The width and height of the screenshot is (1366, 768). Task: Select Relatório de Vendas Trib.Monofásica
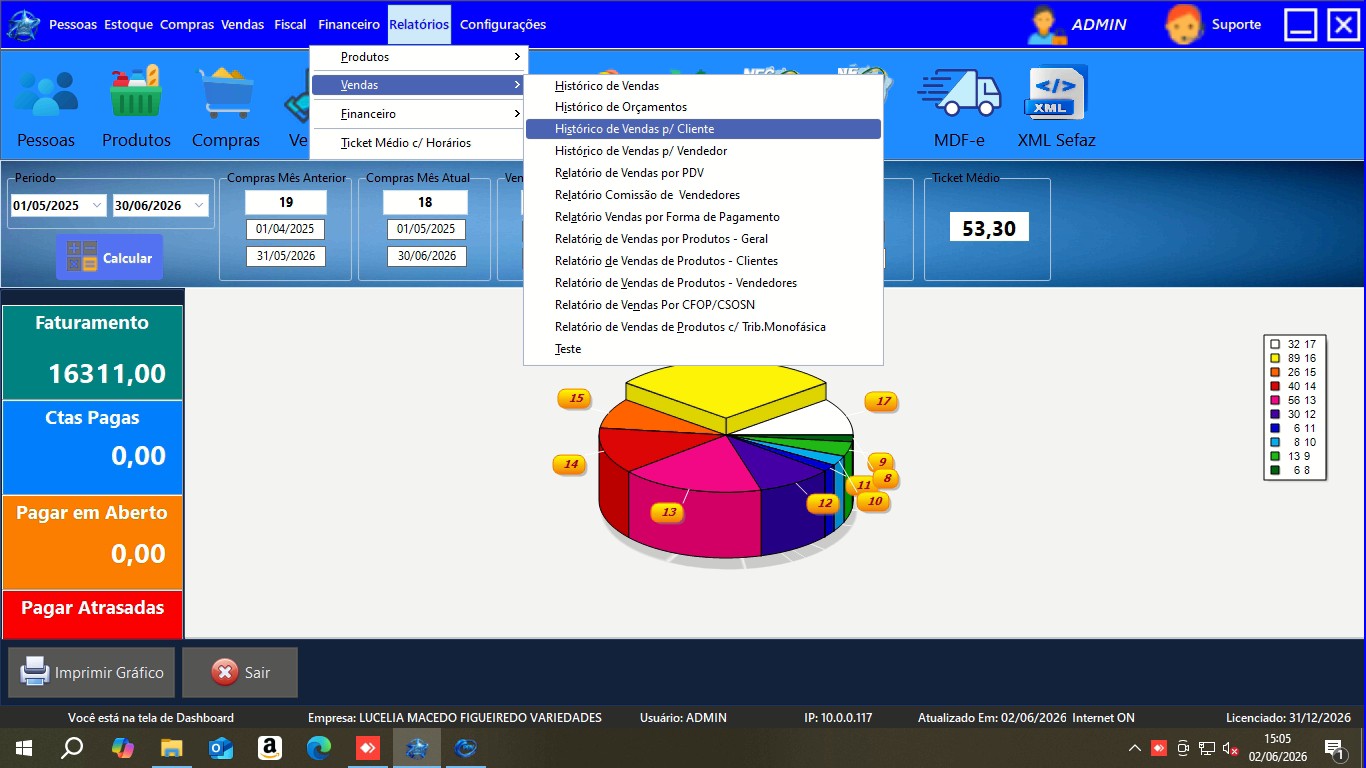tap(703, 327)
